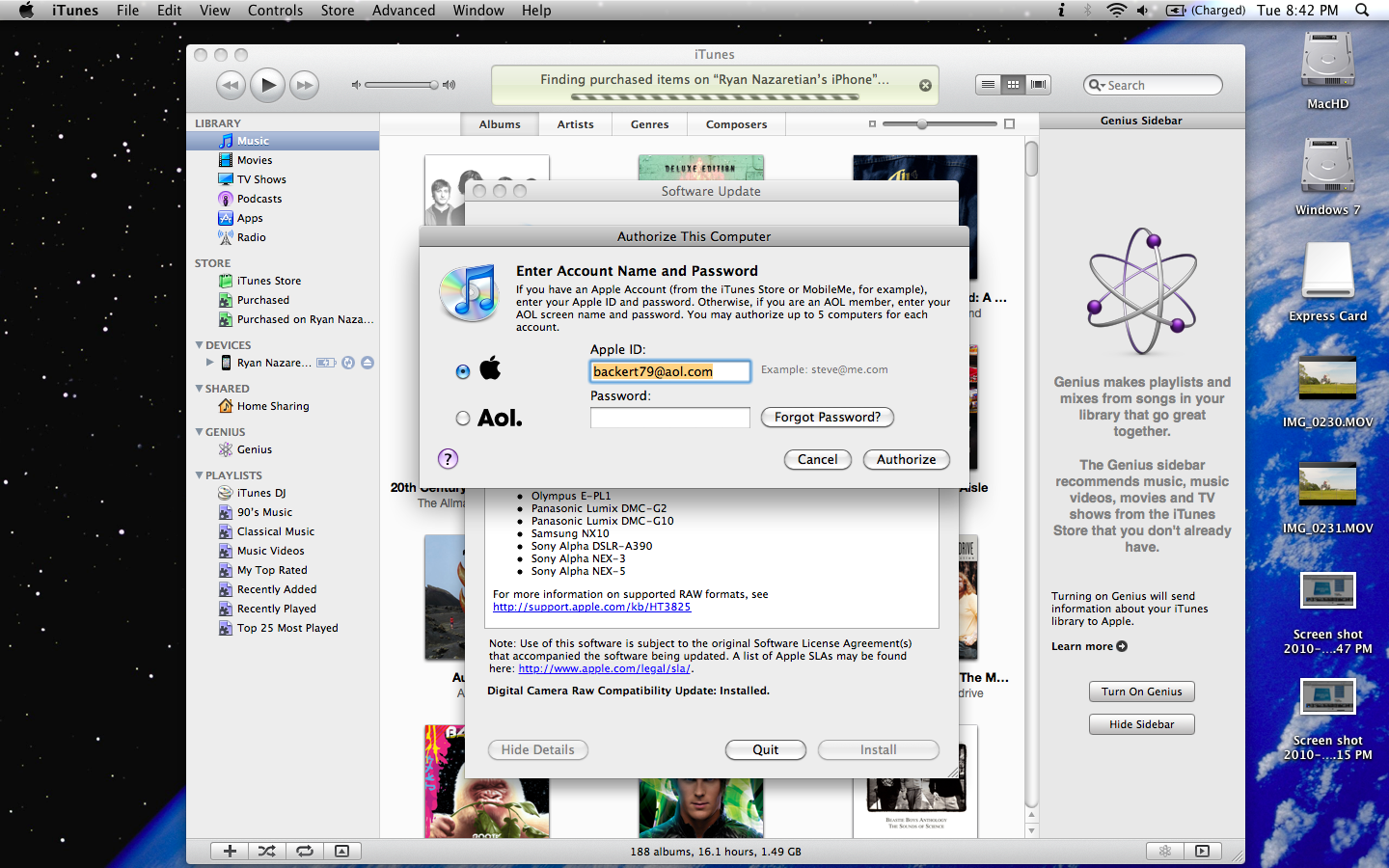Open Podcasts in sidebar
This screenshot has width=1389, height=868.
(259, 199)
